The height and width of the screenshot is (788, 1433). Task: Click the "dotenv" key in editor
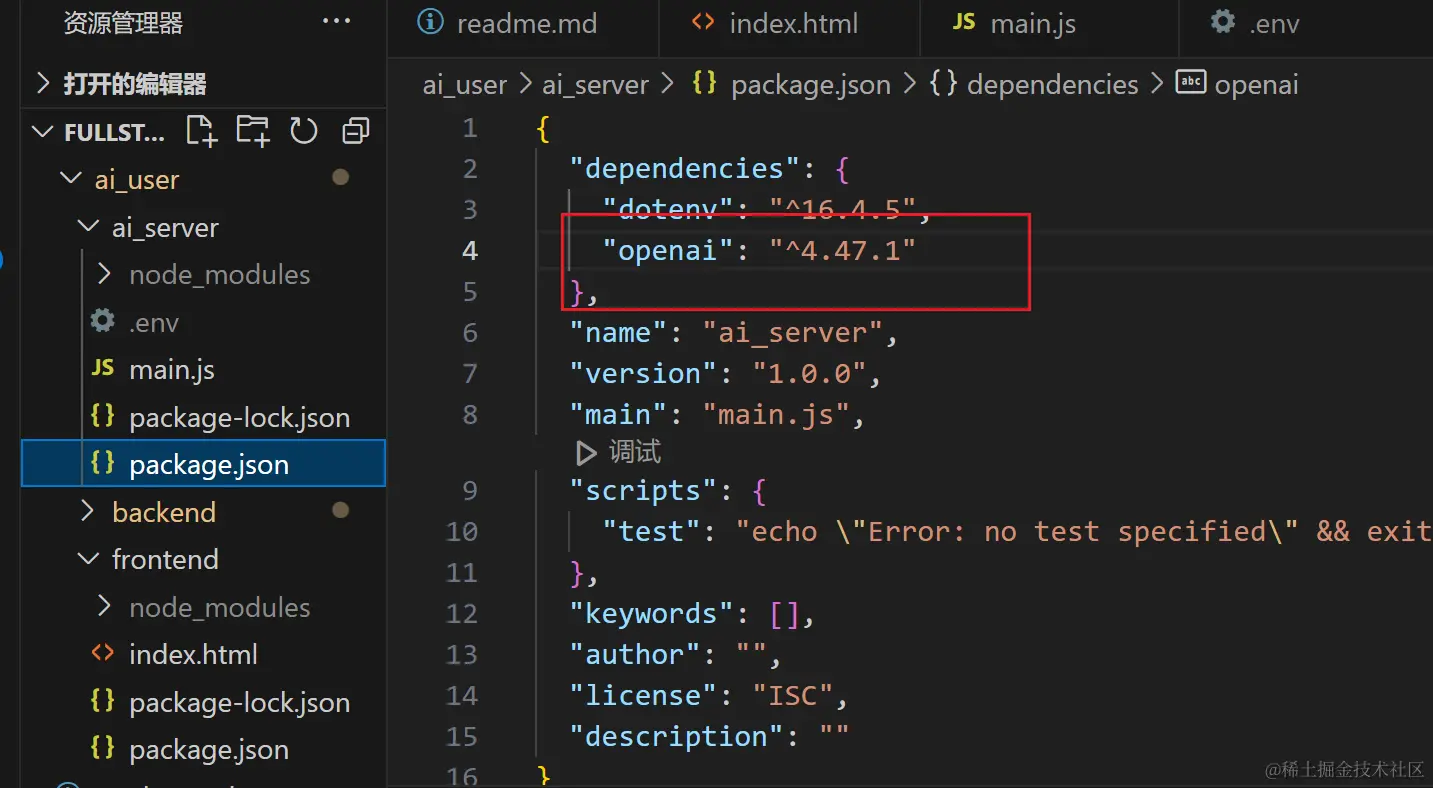click(x=668, y=209)
